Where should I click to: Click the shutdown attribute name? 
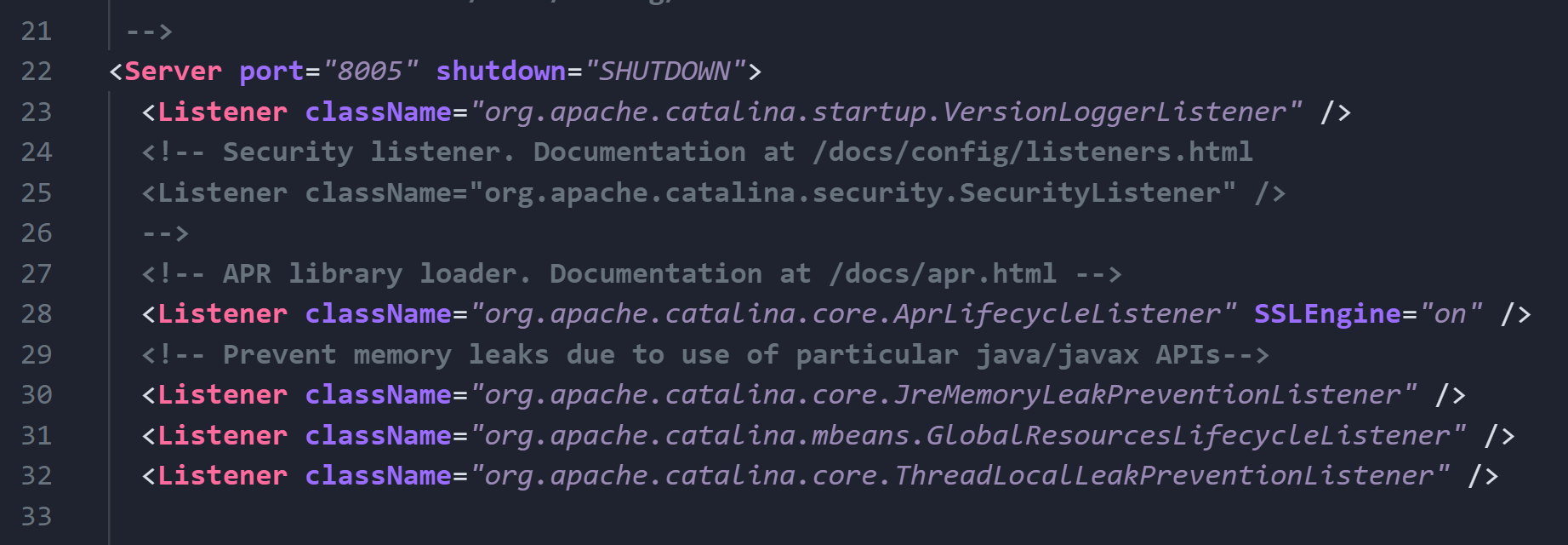click(x=501, y=71)
